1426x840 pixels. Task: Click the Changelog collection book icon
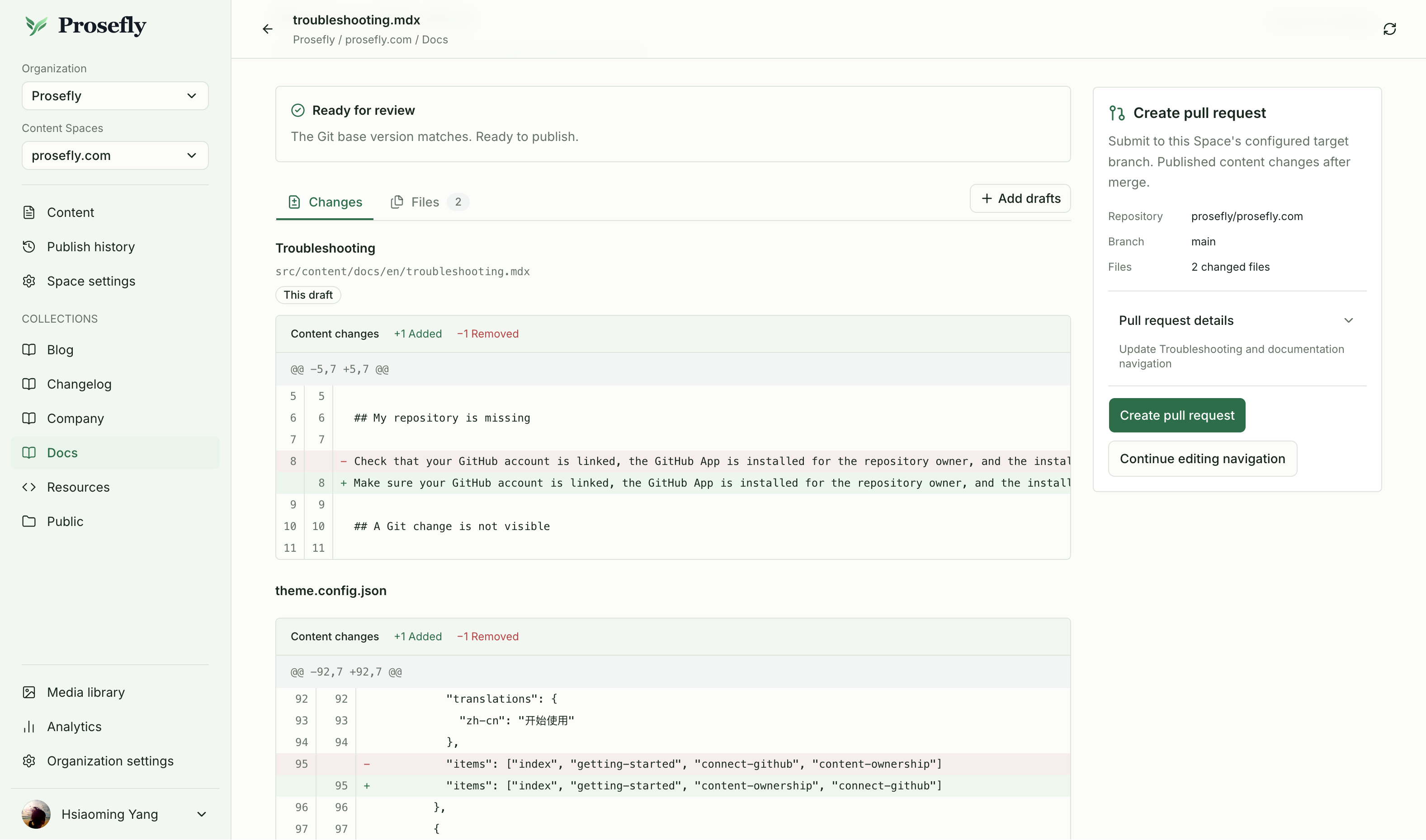coord(29,385)
